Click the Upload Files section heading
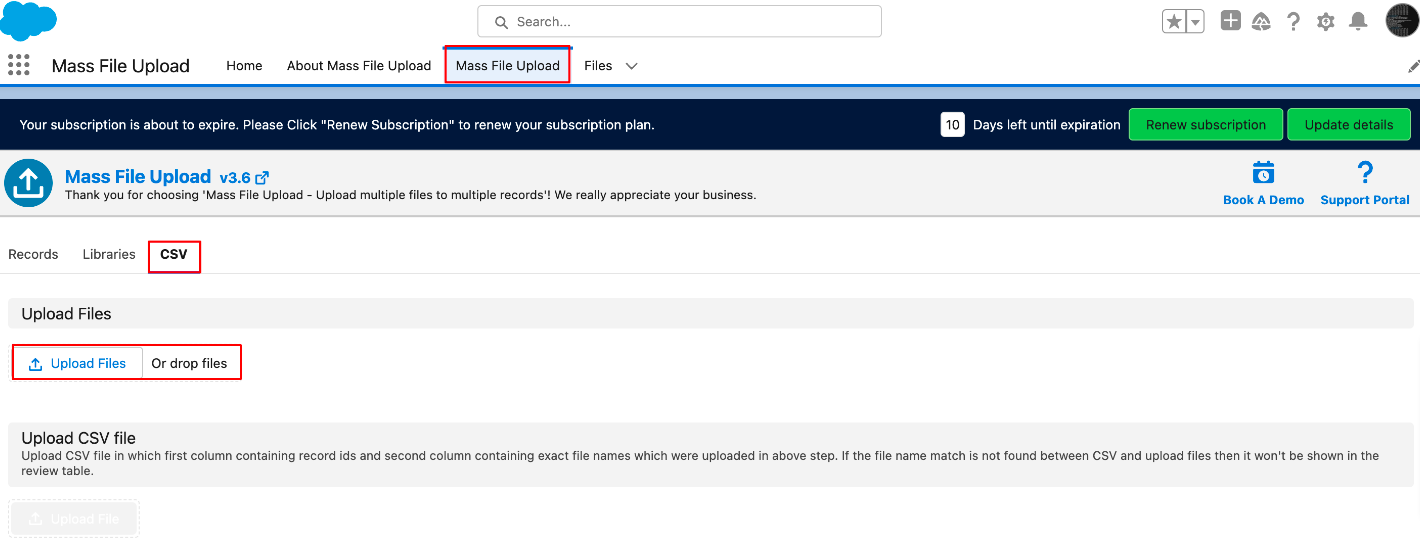 coord(66,314)
